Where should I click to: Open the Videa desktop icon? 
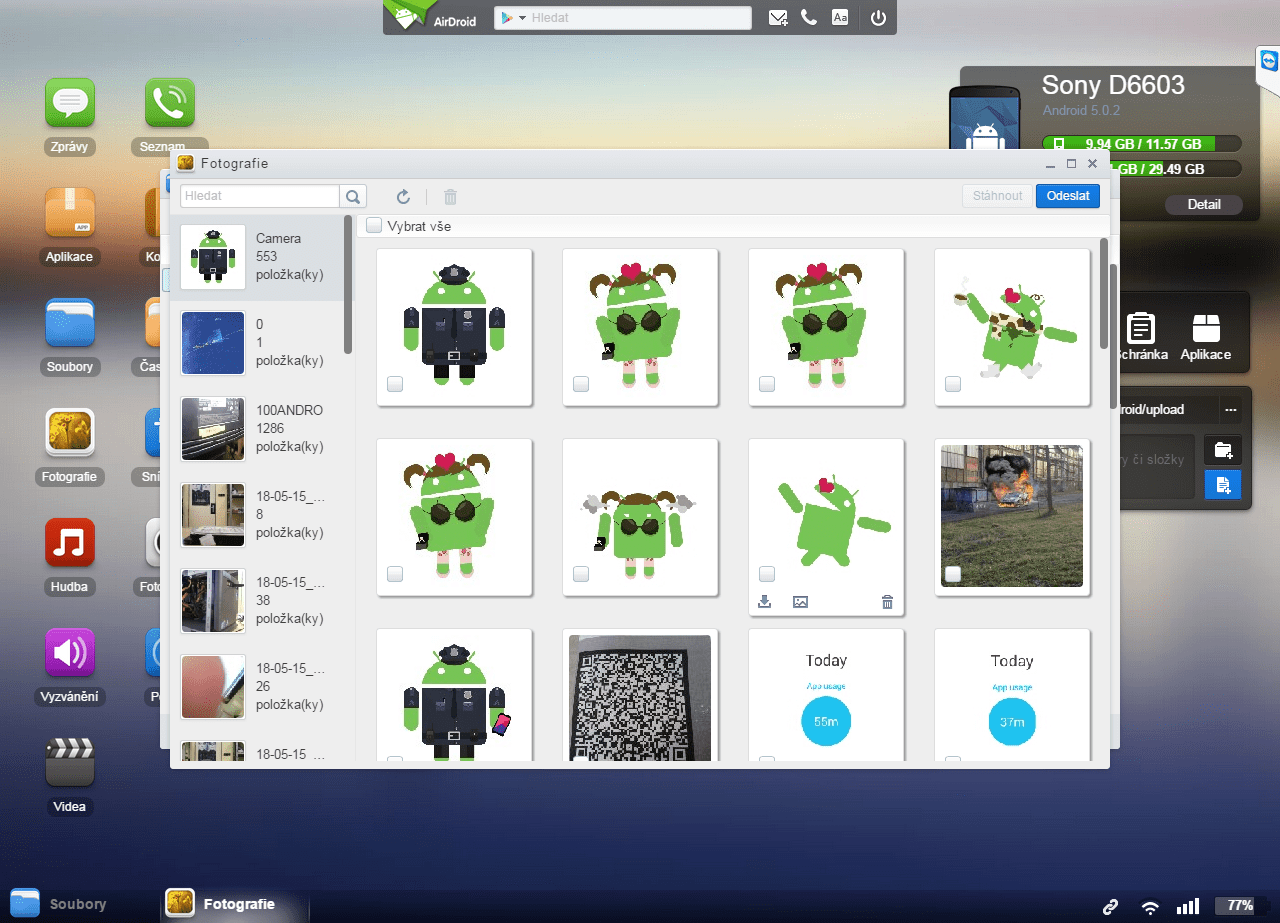(x=70, y=763)
